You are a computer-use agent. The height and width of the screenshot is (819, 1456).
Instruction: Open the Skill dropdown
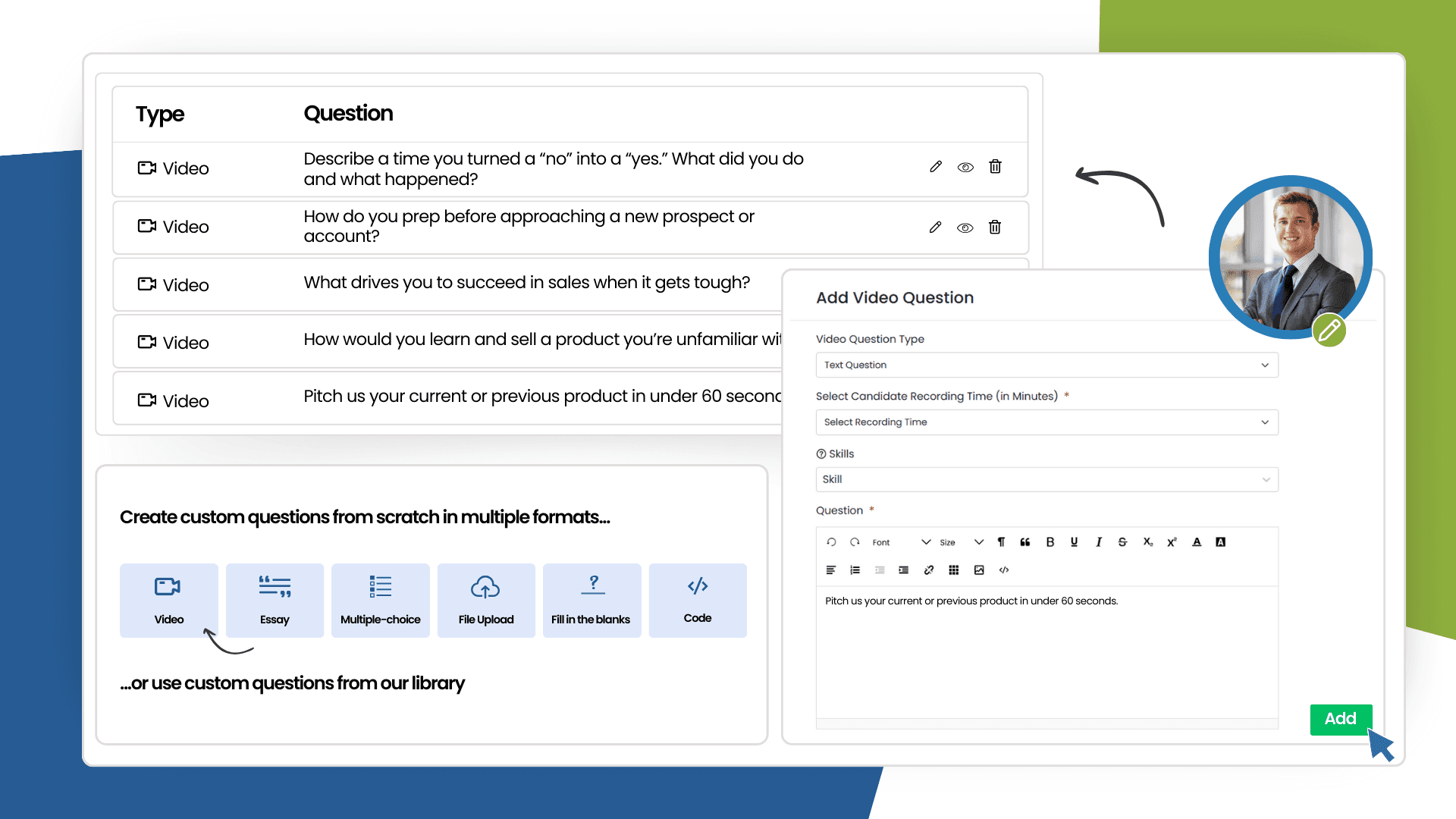pyautogui.click(x=1046, y=479)
